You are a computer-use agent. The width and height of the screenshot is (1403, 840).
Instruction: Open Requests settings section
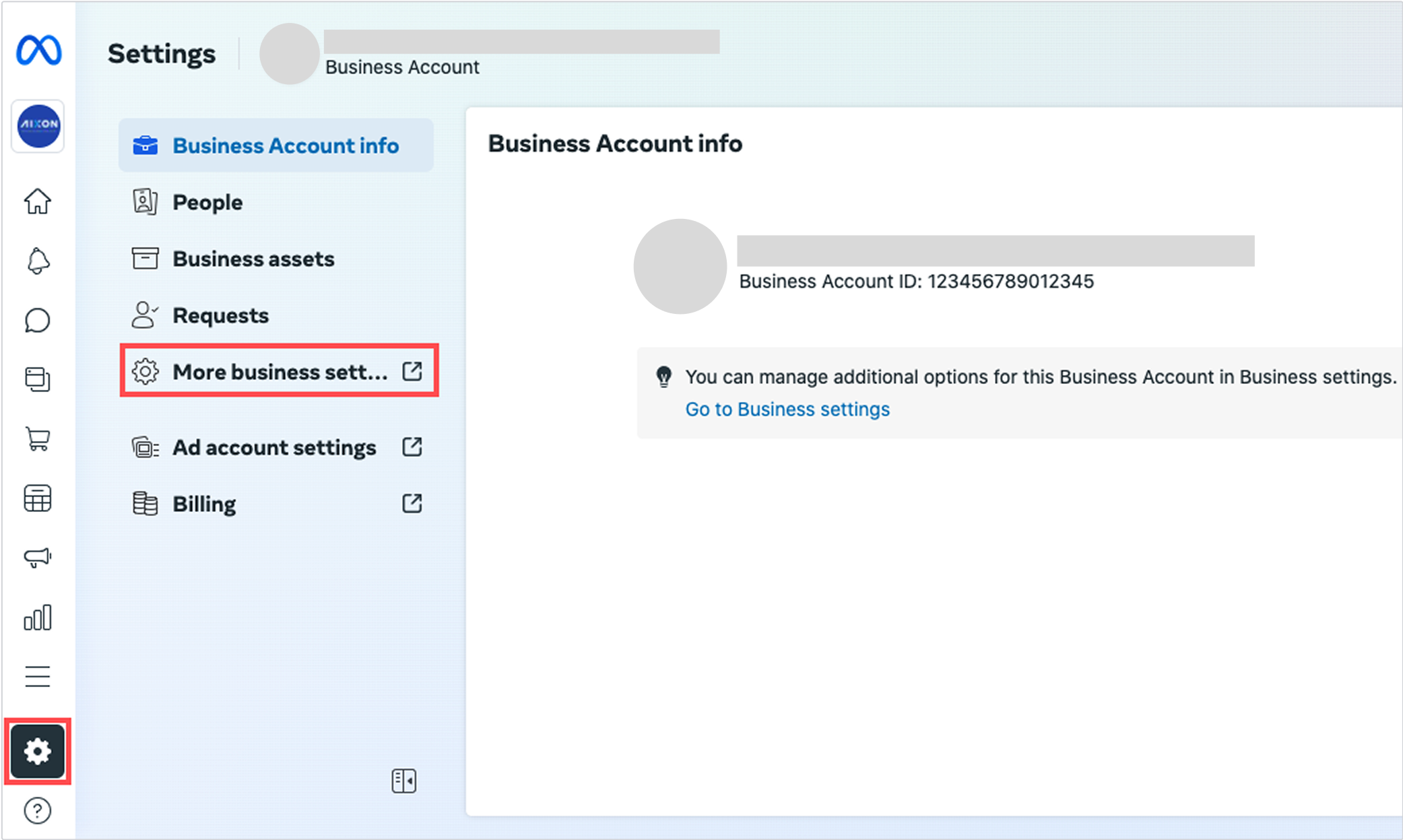[x=220, y=315]
